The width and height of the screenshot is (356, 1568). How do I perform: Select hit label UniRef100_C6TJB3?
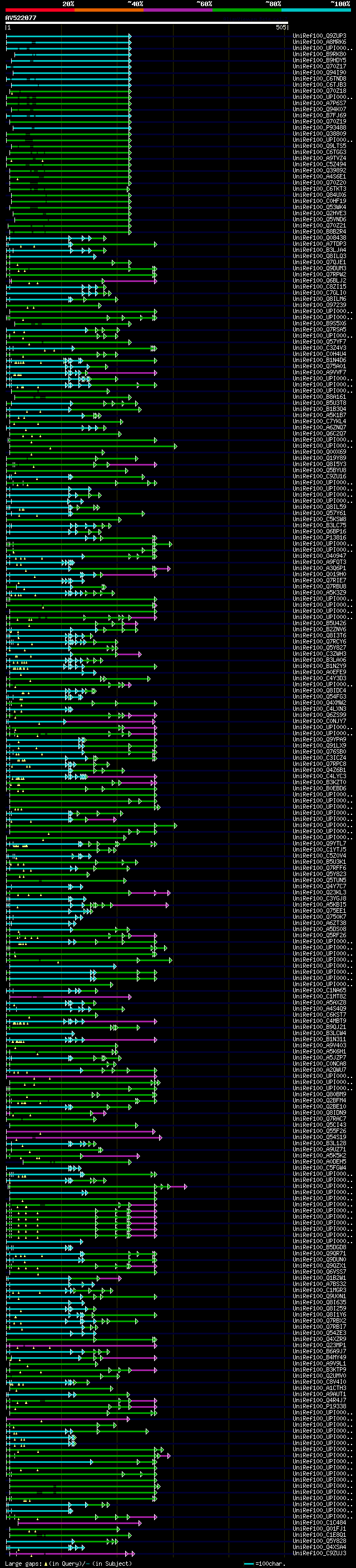[319, 85]
